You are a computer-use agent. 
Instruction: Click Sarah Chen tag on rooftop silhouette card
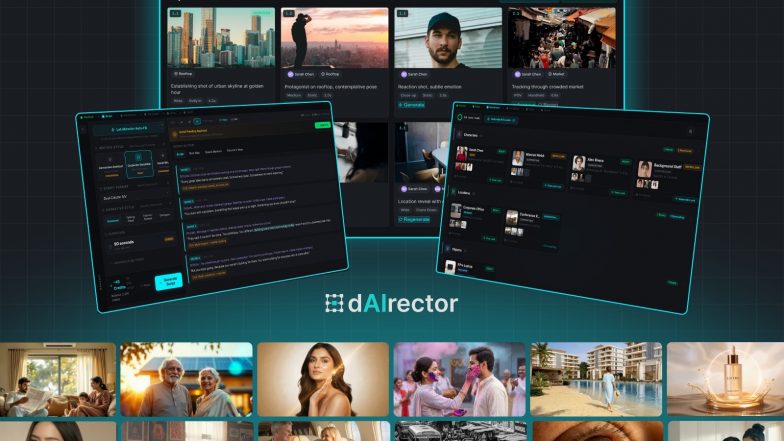[x=301, y=74]
